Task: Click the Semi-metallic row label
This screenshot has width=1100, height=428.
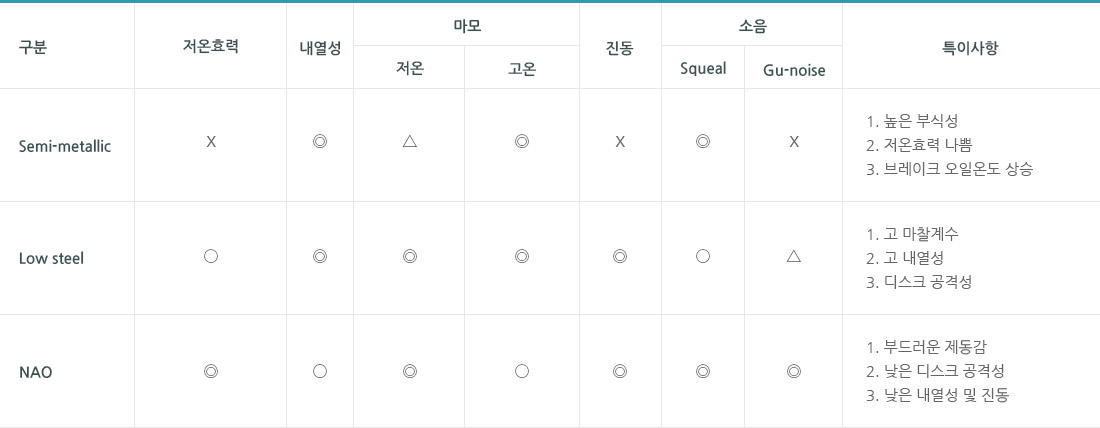Action: point(65,147)
